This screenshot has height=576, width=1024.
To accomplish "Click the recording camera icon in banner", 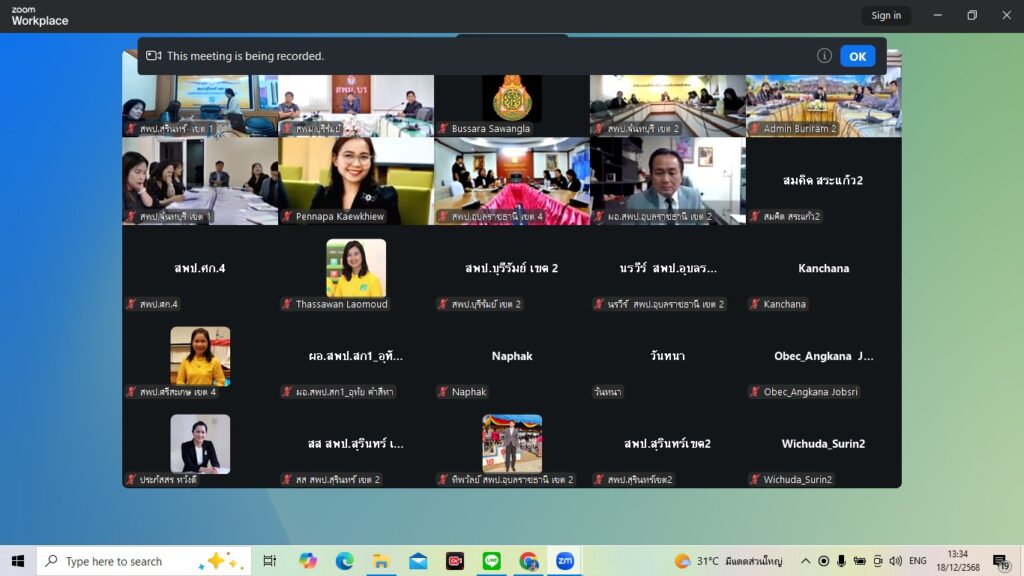I will tap(153, 56).
